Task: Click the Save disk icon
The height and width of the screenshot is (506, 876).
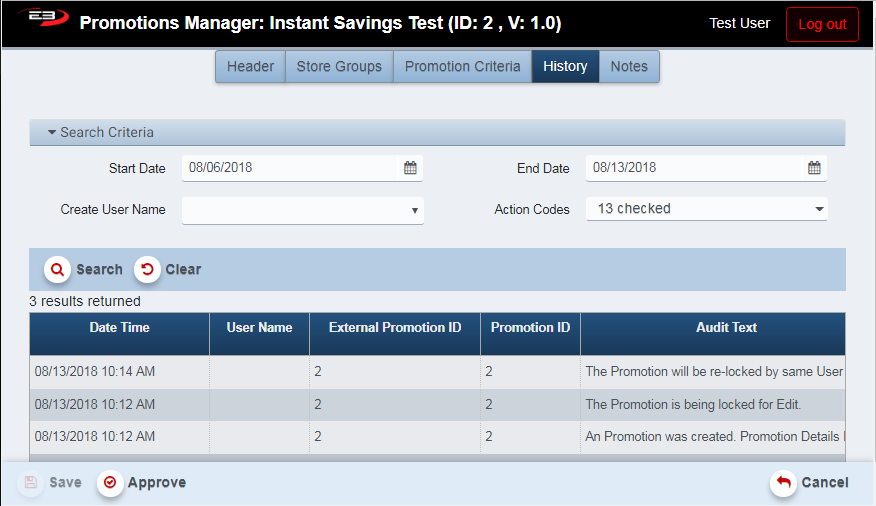Action: pos(31,483)
